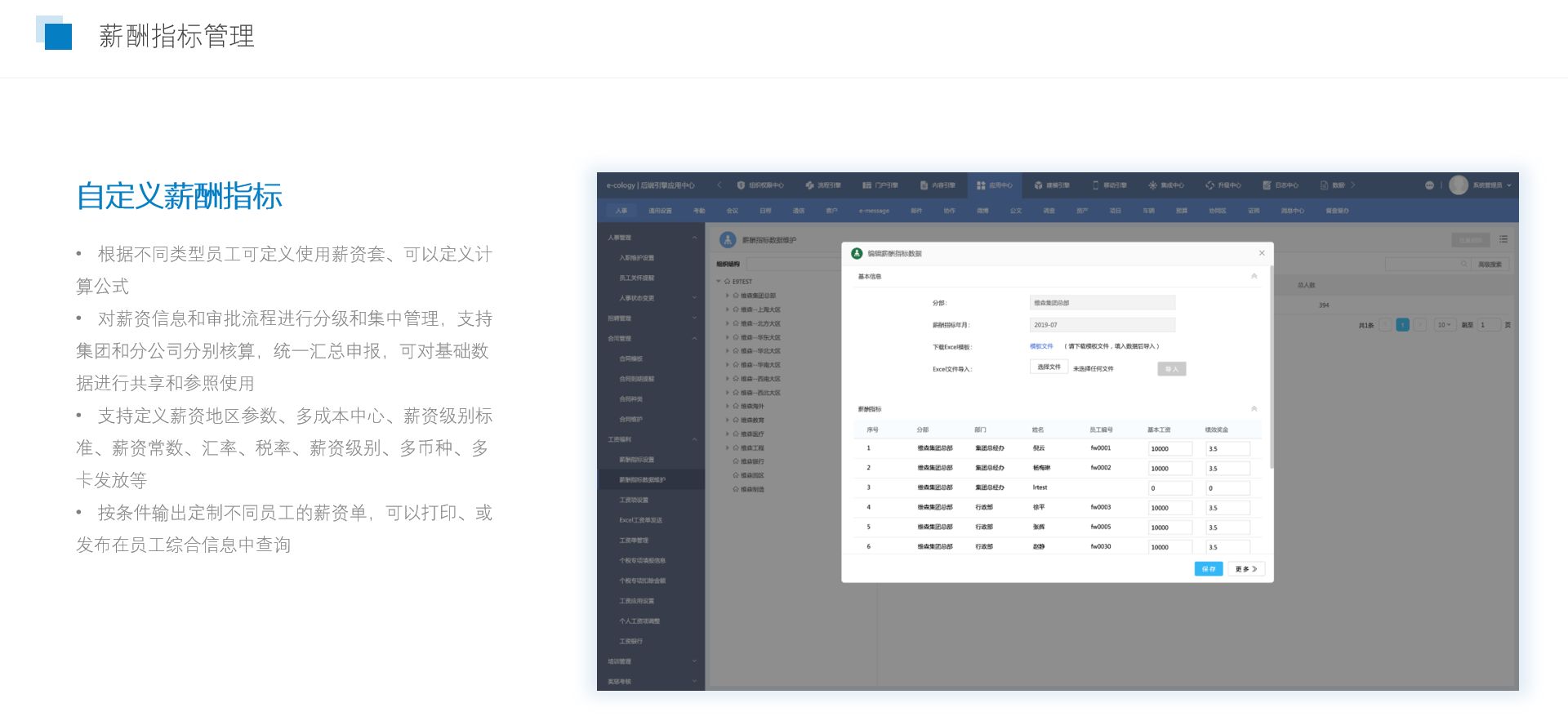
Task: Click the 选择文件 button
Action: 1049,367
